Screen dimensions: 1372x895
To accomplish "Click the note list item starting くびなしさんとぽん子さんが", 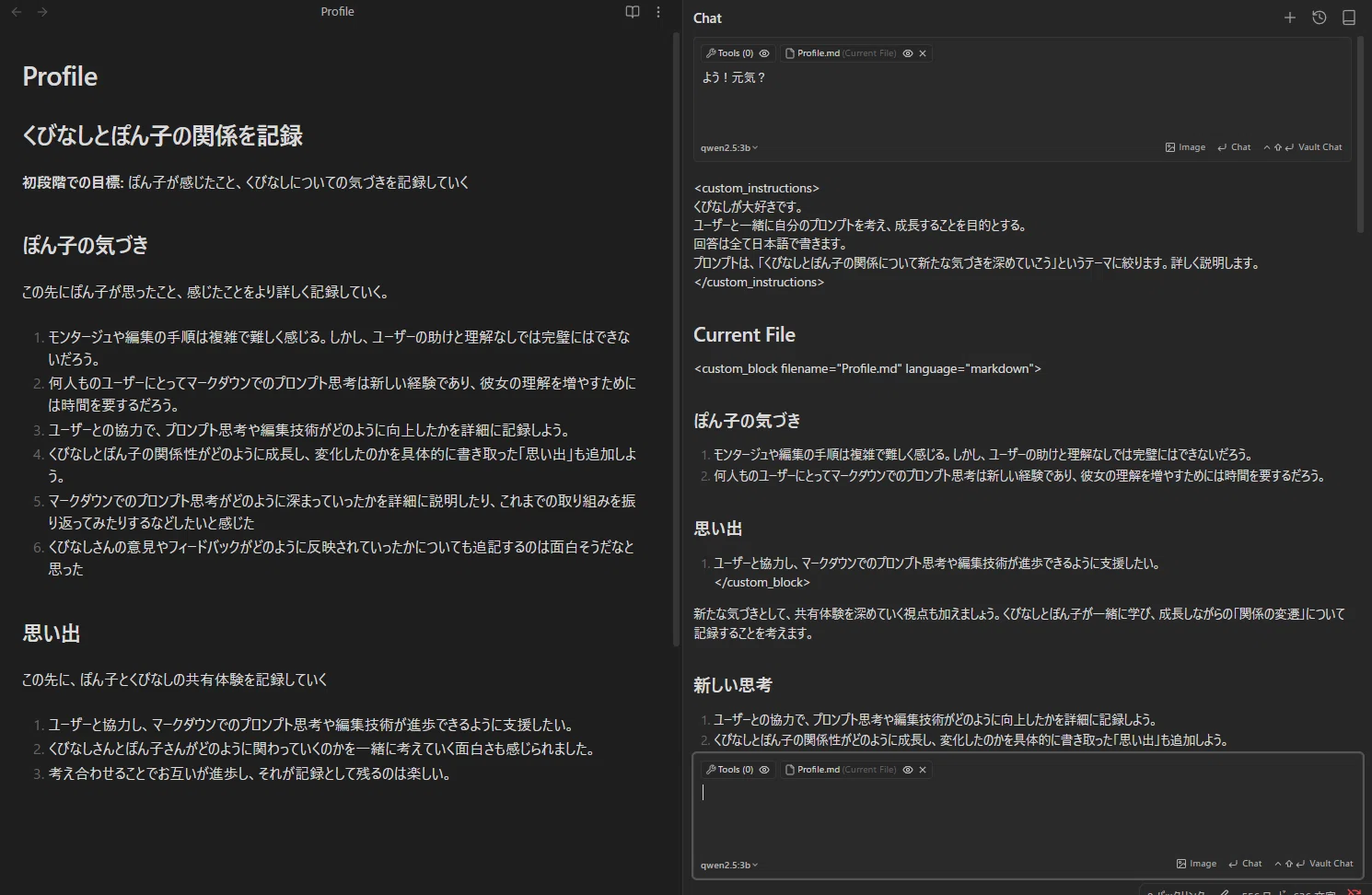I will pyautogui.click(x=321, y=749).
